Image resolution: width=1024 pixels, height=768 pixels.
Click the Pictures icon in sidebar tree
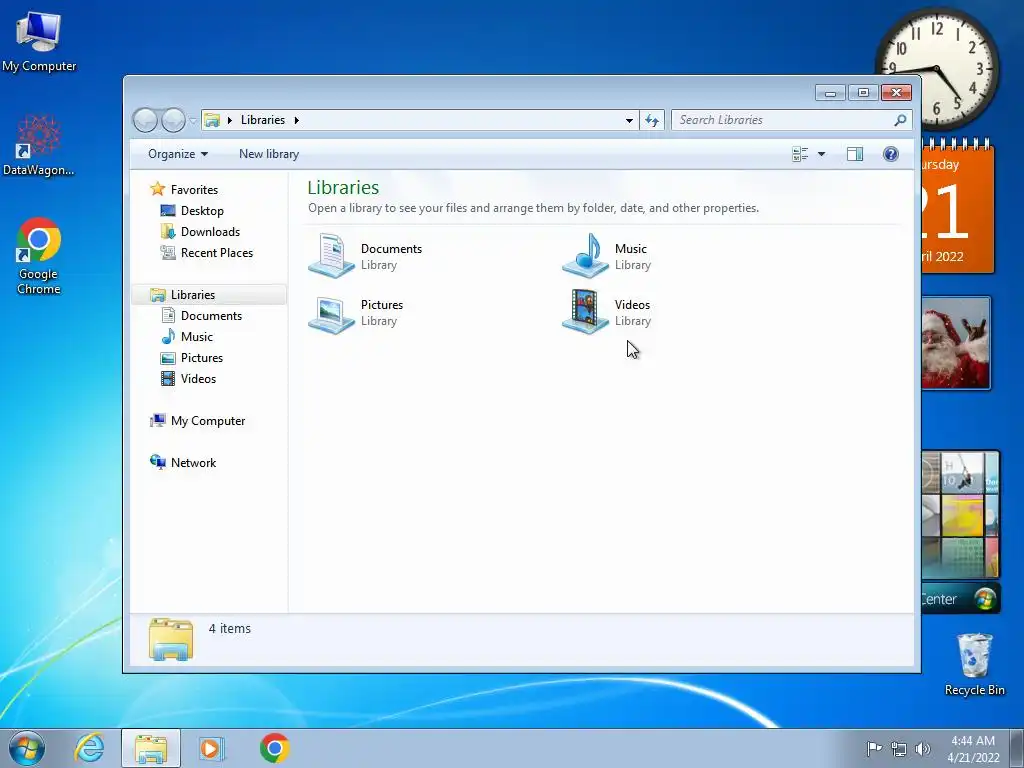click(x=168, y=358)
